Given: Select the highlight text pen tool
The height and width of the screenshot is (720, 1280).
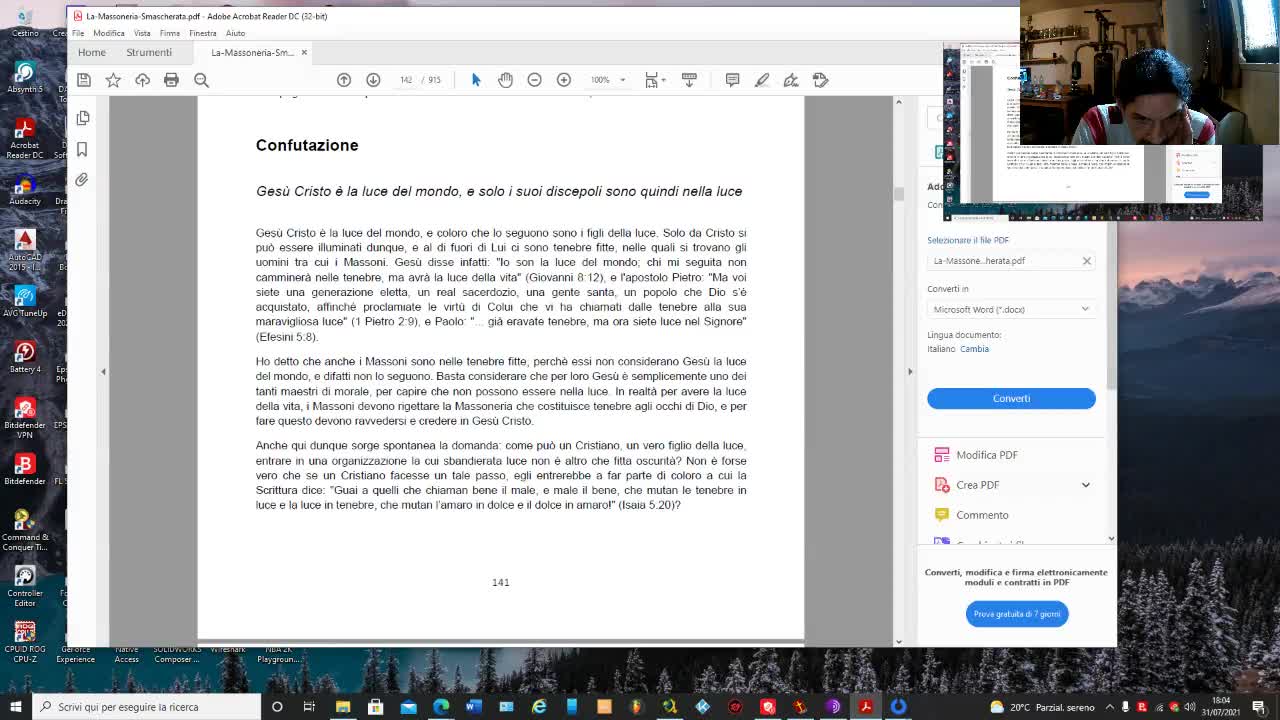Looking at the screenshot, I should point(762,80).
